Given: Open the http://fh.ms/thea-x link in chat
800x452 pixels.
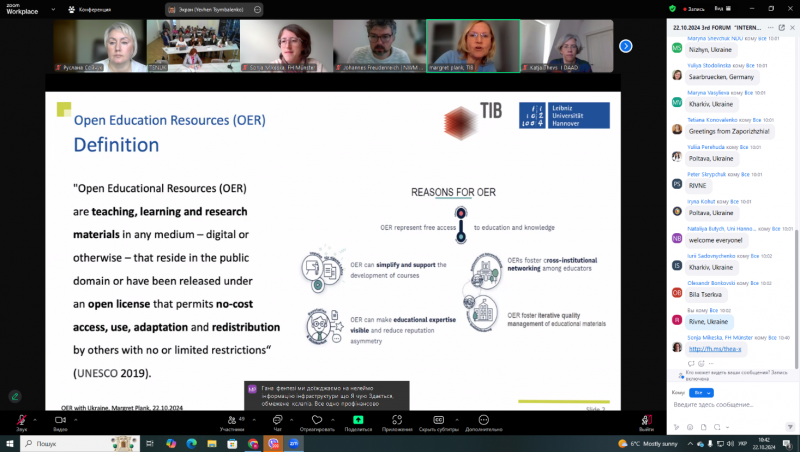Looking at the screenshot, I should click(x=715, y=349).
